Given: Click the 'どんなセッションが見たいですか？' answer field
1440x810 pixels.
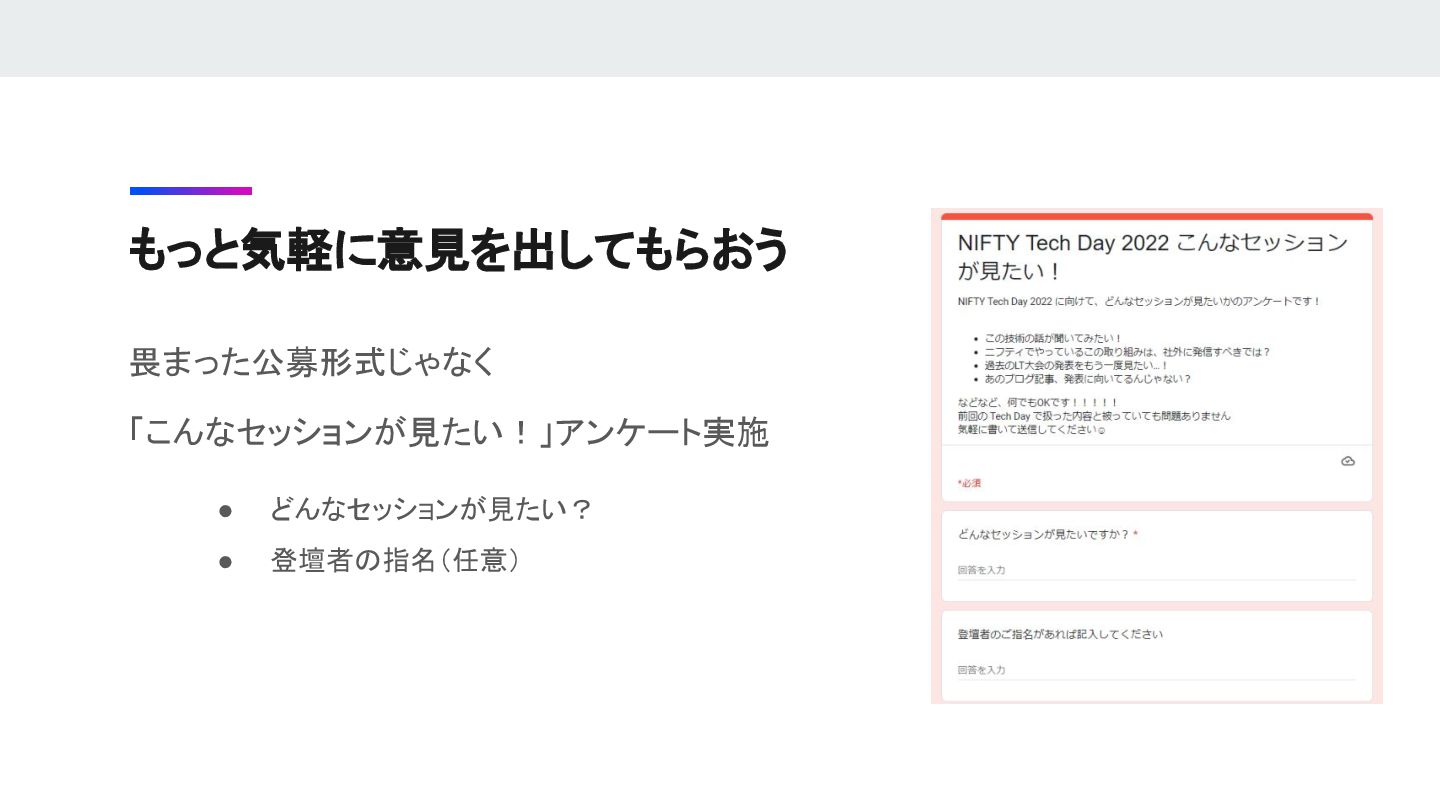Looking at the screenshot, I should coord(1156,570).
